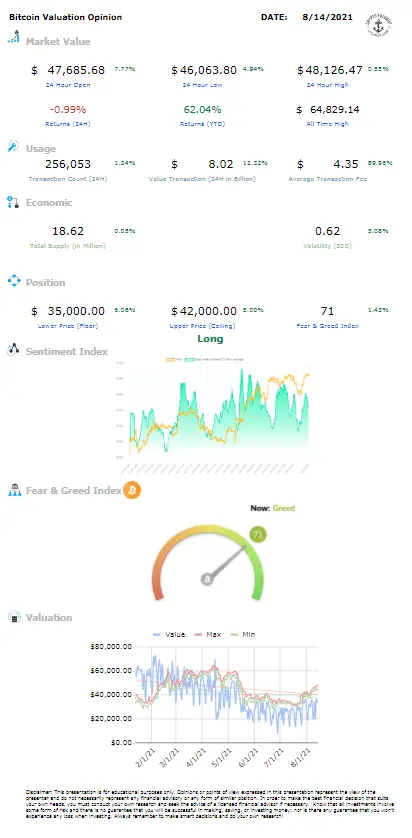Click the 4.35 average fee value
The image size is (412, 838).
click(347, 164)
